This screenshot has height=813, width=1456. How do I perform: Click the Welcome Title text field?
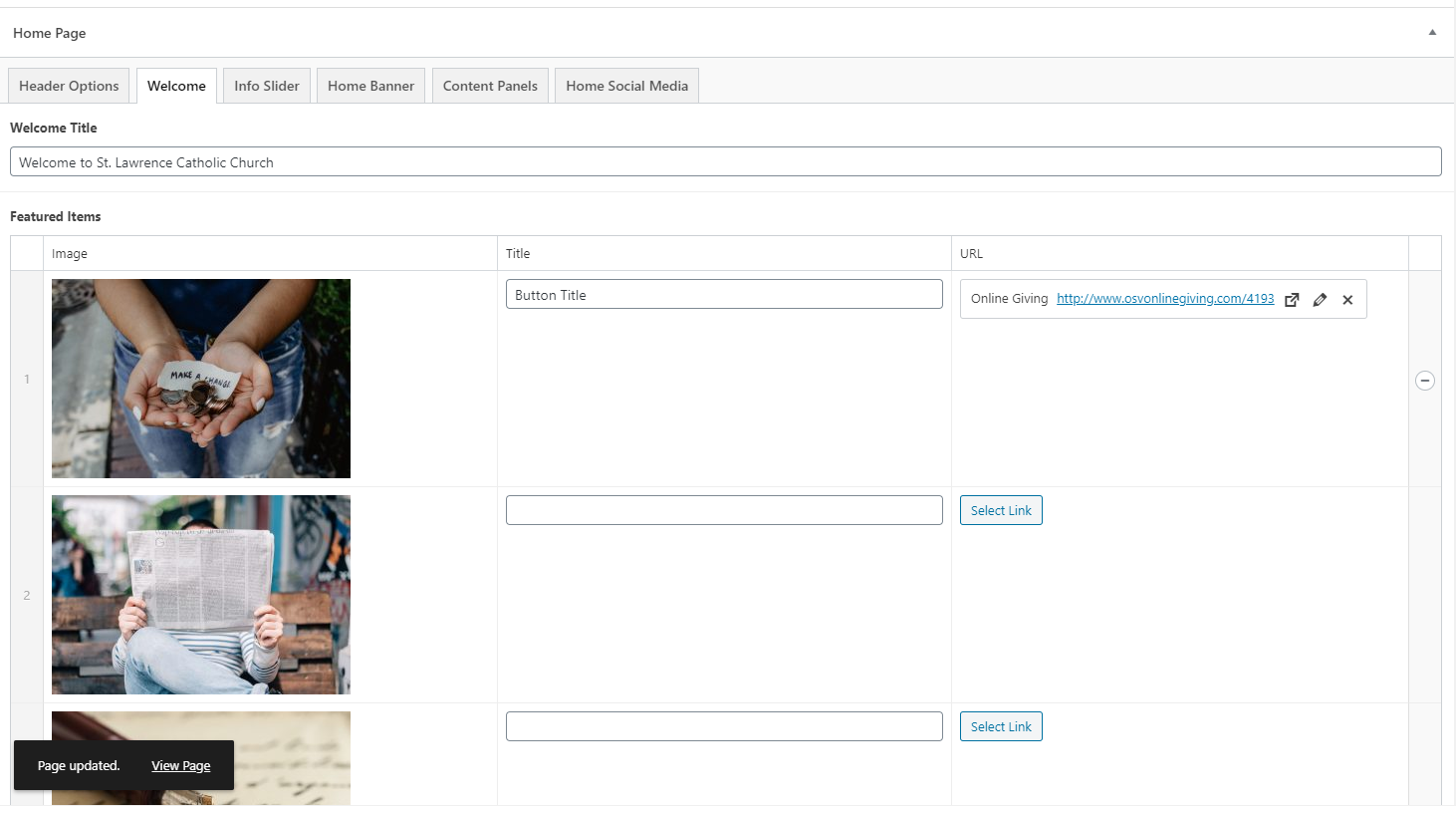tap(725, 162)
